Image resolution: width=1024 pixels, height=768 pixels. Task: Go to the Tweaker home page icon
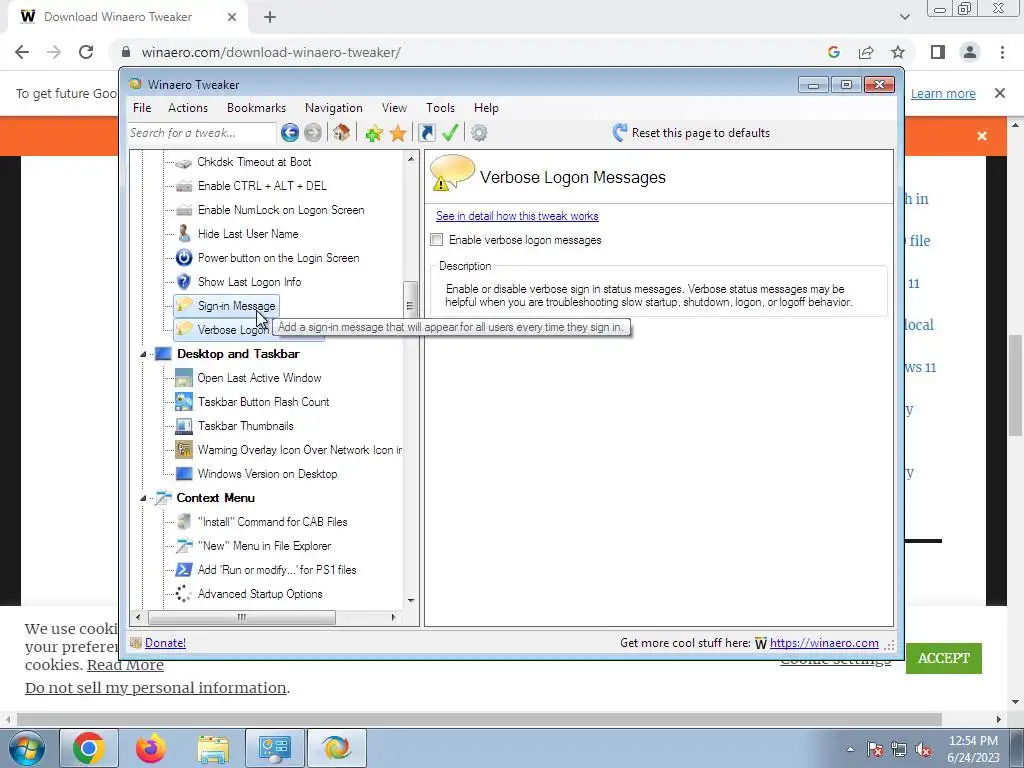tap(341, 133)
